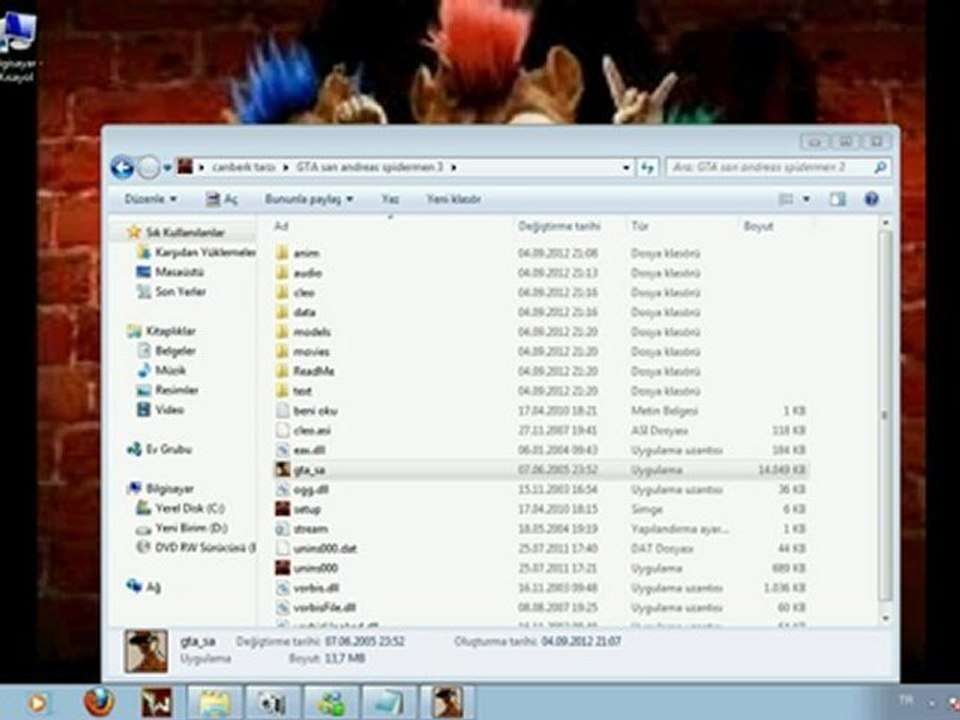Open the Düzenle menu
Screen dimensions: 960x720
pos(150,199)
